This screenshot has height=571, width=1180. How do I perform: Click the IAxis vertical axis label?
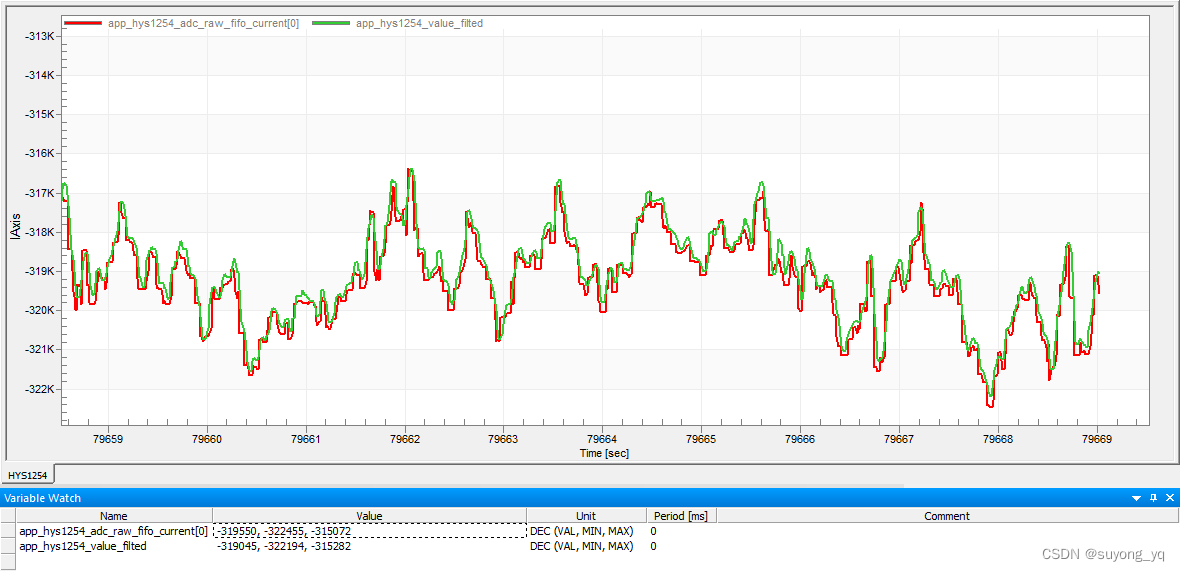coord(15,226)
